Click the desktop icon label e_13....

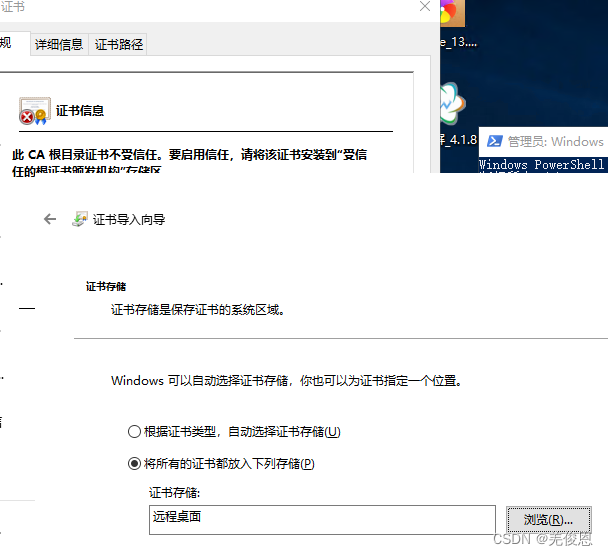coord(458,42)
